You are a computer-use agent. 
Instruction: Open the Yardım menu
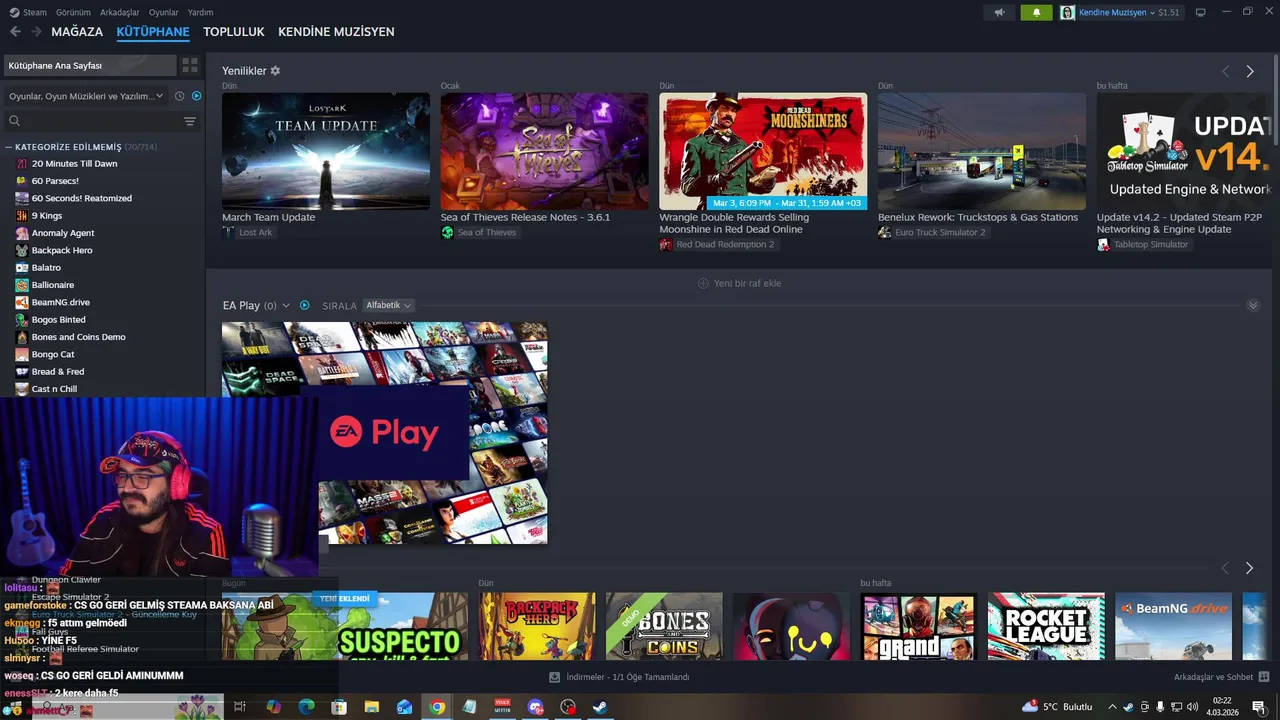point(200,12)
